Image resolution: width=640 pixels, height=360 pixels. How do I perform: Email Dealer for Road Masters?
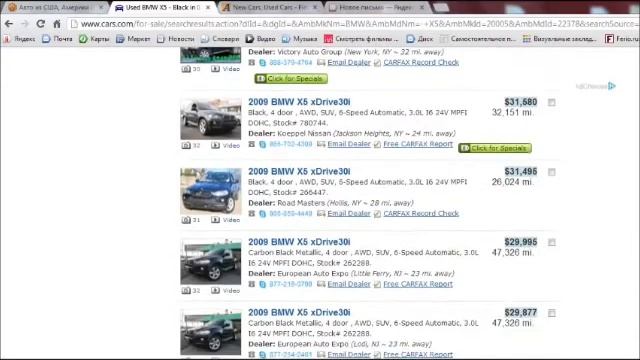click(x=349, y=213)
